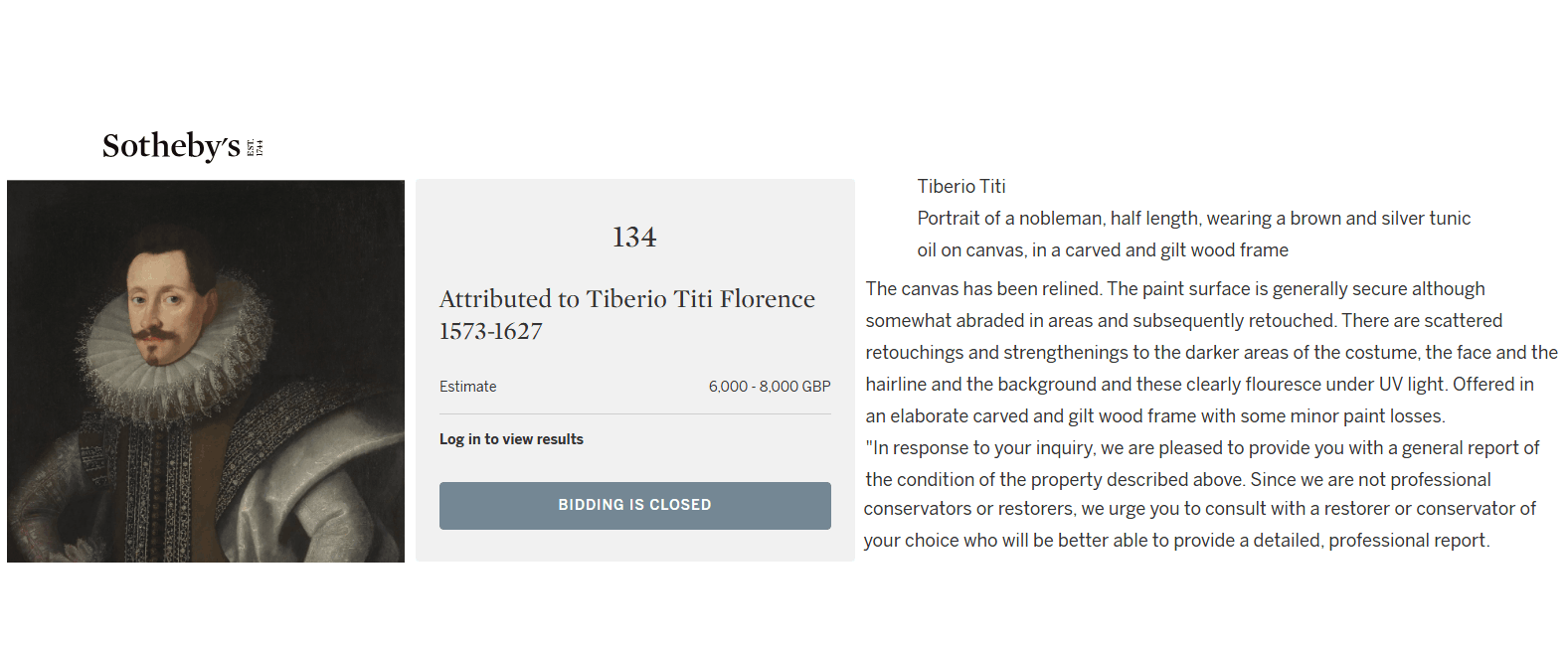Click the BIDDING IS CLOSED button
The height and width of the screenshot is (652, 1568).
(635, 506)
